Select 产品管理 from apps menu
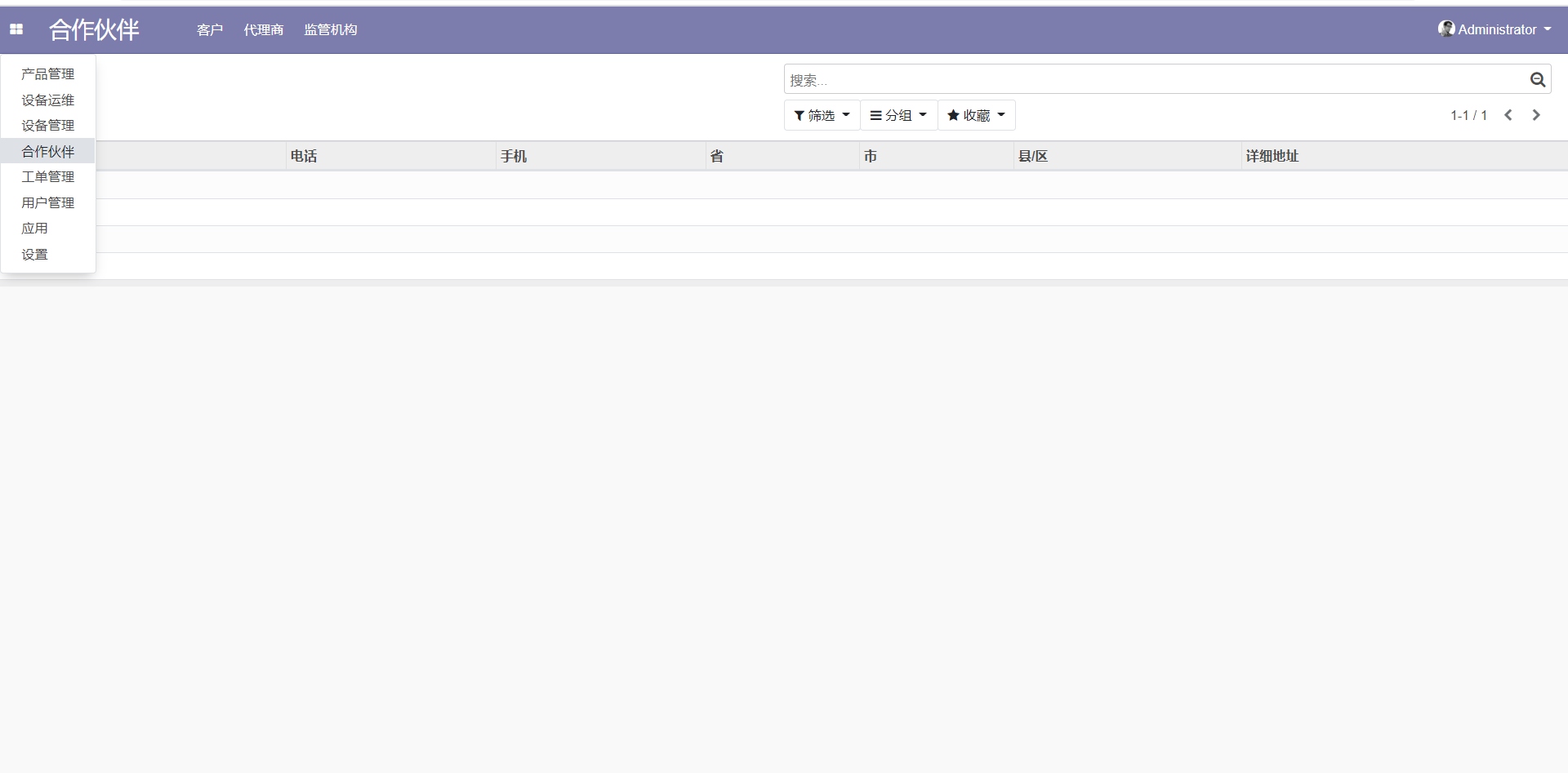The height and width of the screenshot is (773, 1568). [x=48, y=74]
